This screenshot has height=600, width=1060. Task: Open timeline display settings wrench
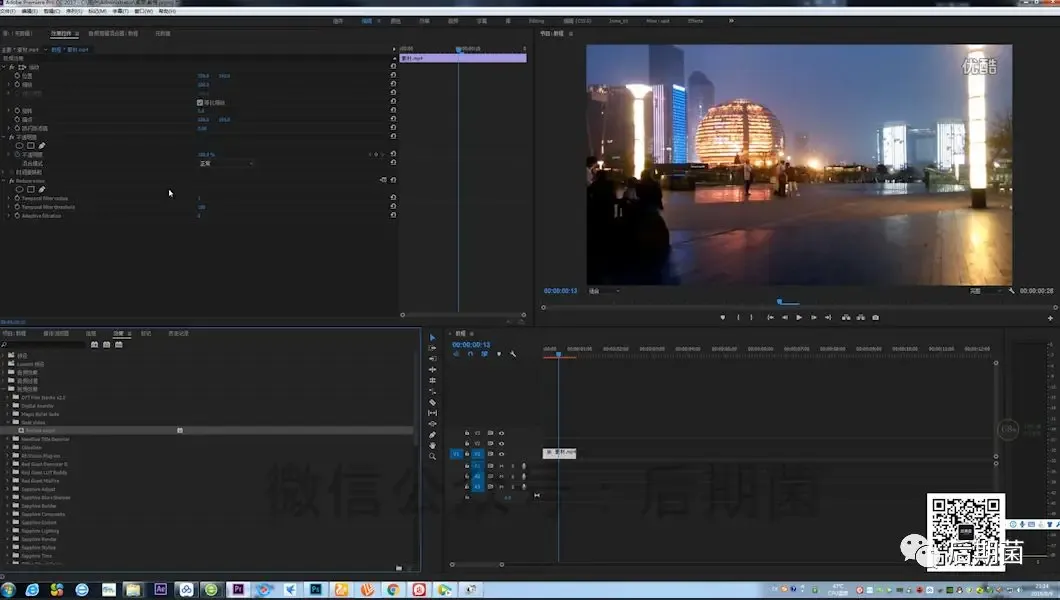point(513,354)
